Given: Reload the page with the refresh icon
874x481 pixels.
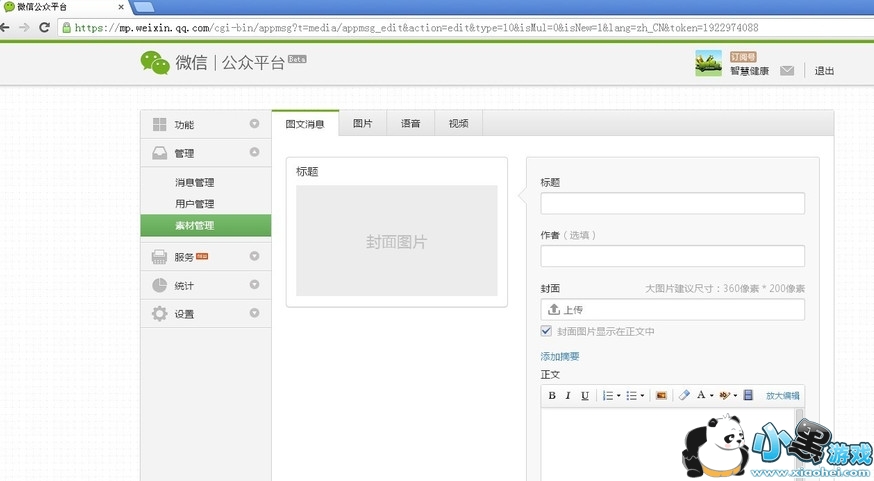Looking at the screenshot, I should (x=45, y=27).
